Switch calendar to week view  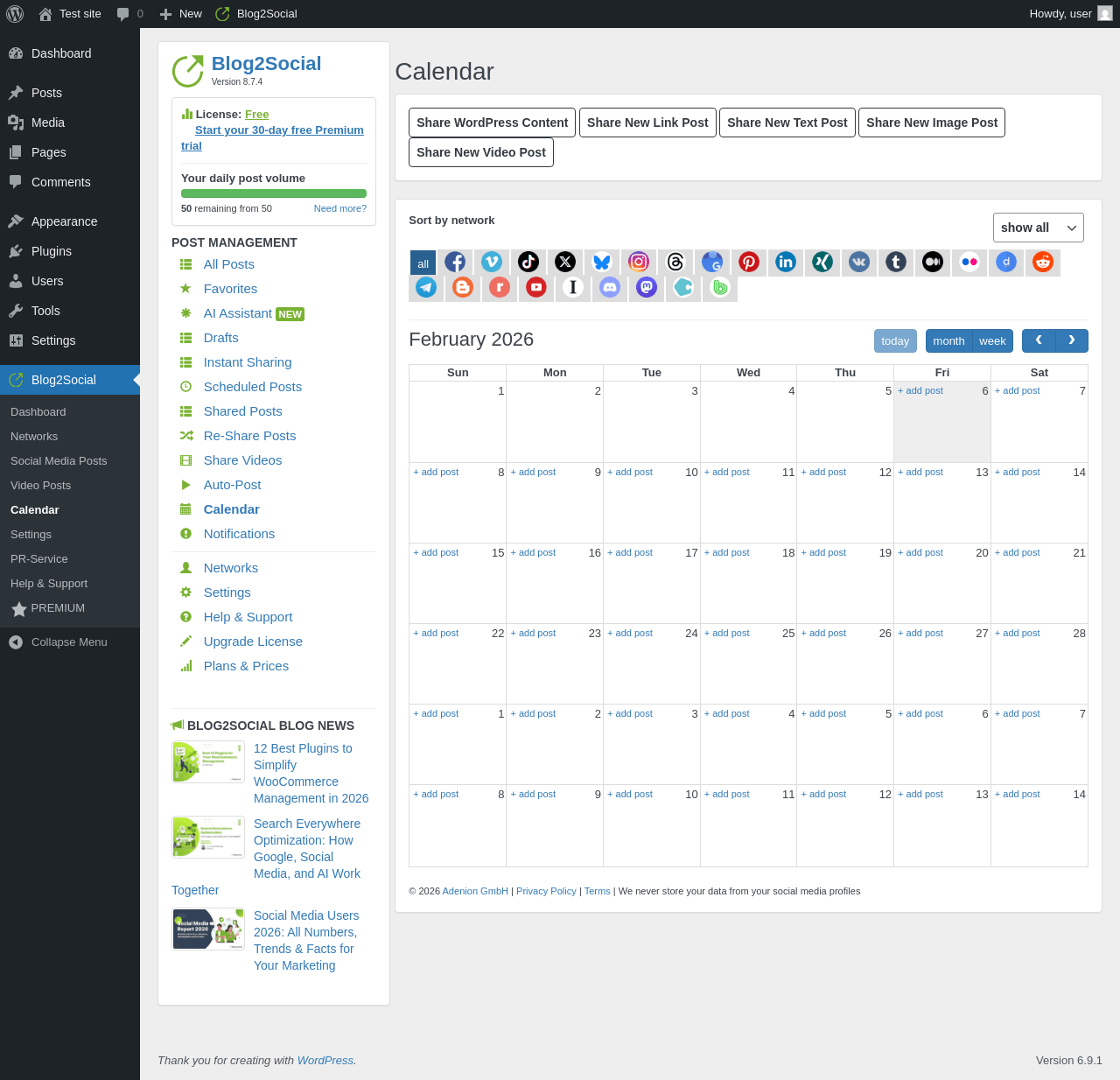[x=992, y=341]
